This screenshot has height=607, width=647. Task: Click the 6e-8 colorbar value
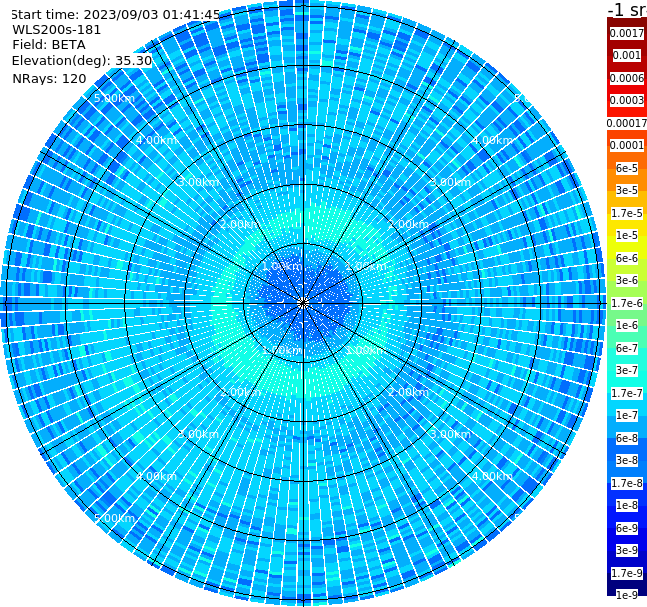click(x=627, y=438)
